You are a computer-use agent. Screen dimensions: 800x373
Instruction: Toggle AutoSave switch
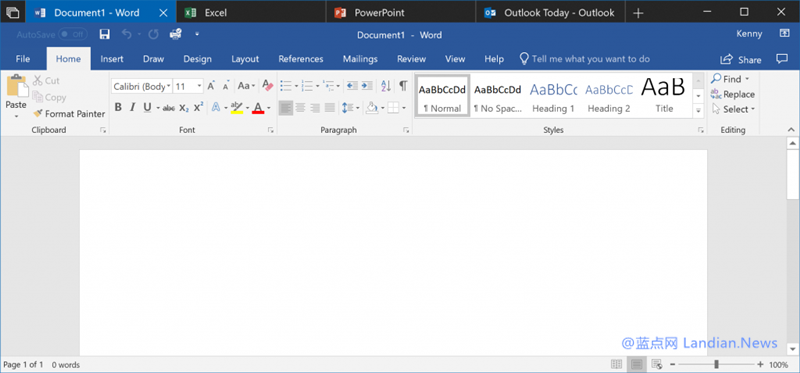72,35
